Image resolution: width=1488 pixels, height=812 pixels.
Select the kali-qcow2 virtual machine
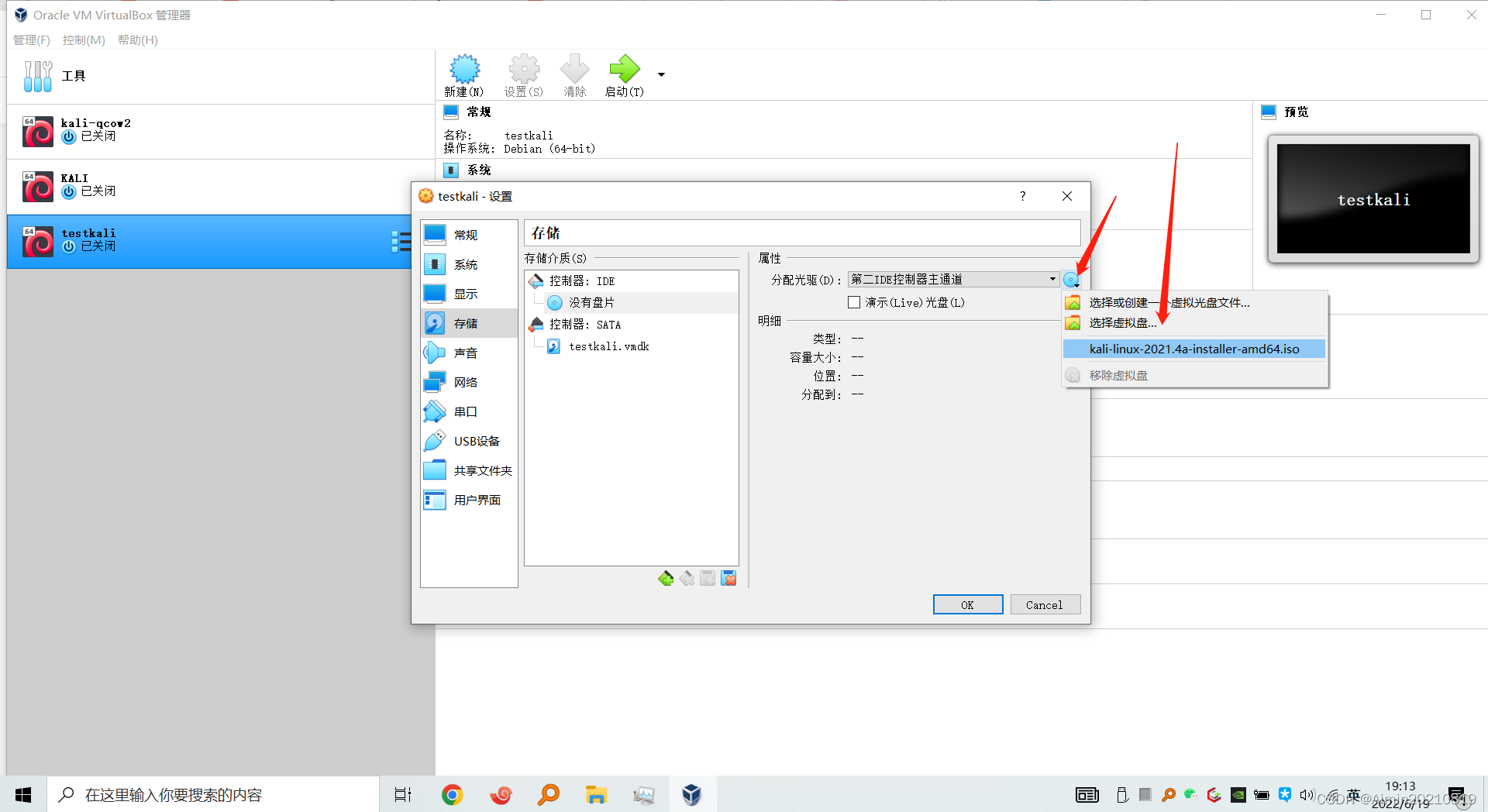point(221,131)
